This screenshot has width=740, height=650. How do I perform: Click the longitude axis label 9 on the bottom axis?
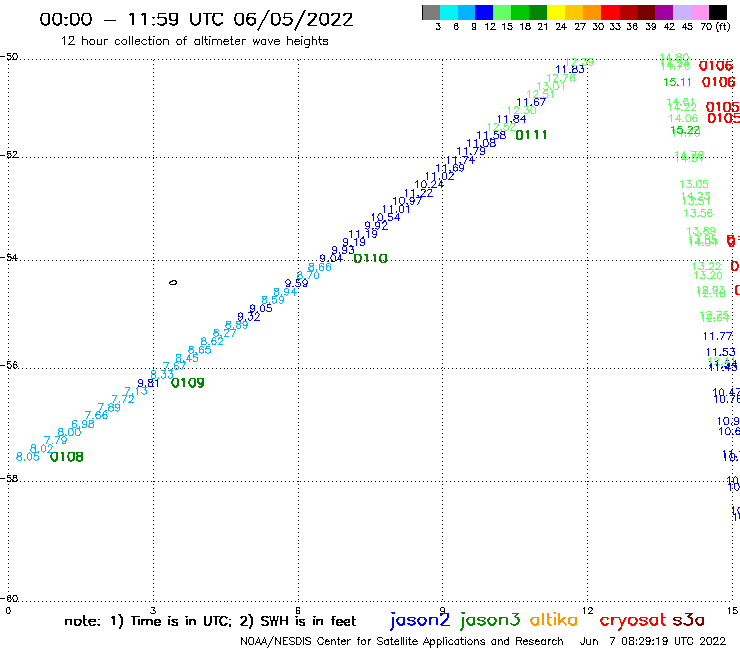tap(442, 610)
